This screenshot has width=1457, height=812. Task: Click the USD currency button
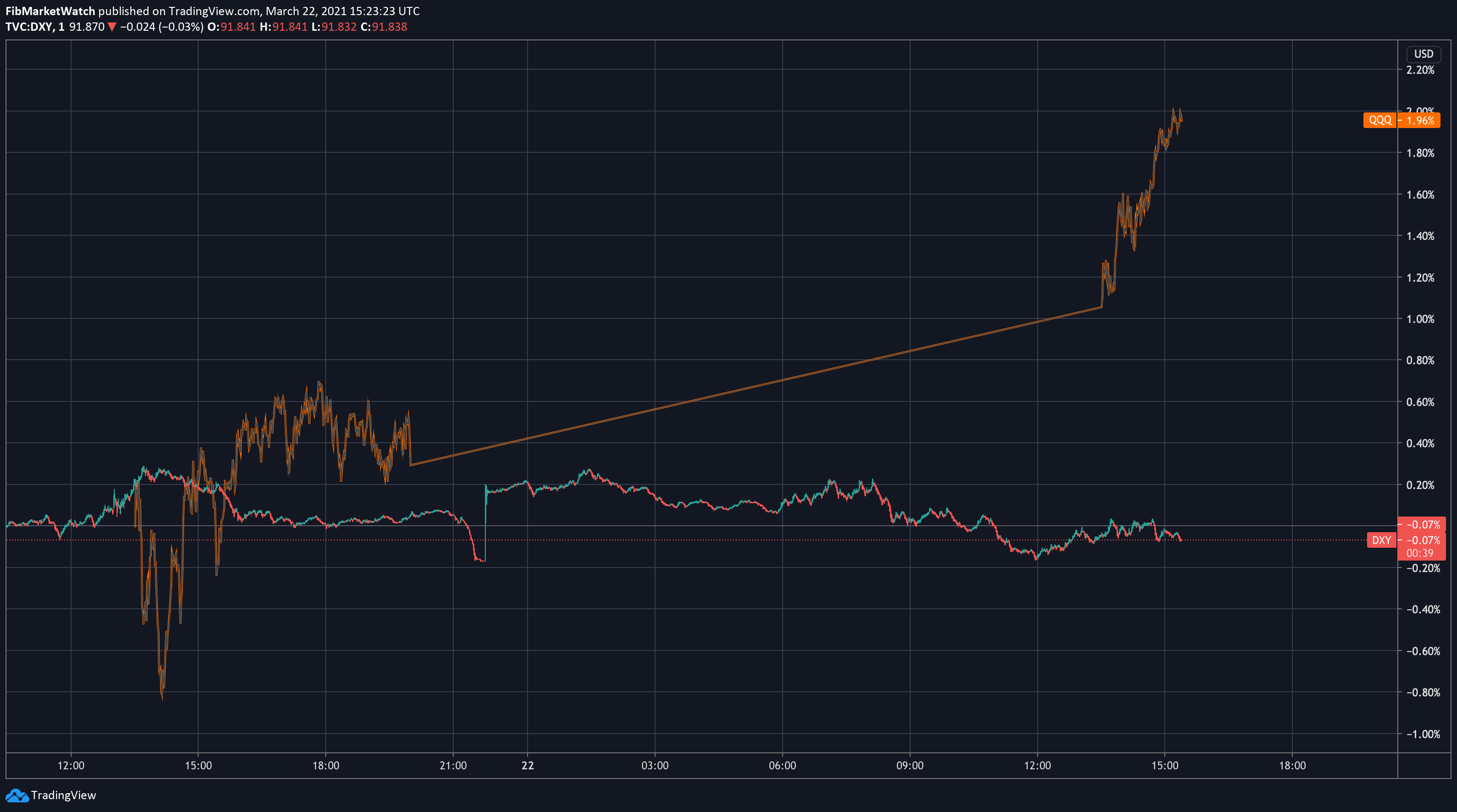coord(1424,54)
